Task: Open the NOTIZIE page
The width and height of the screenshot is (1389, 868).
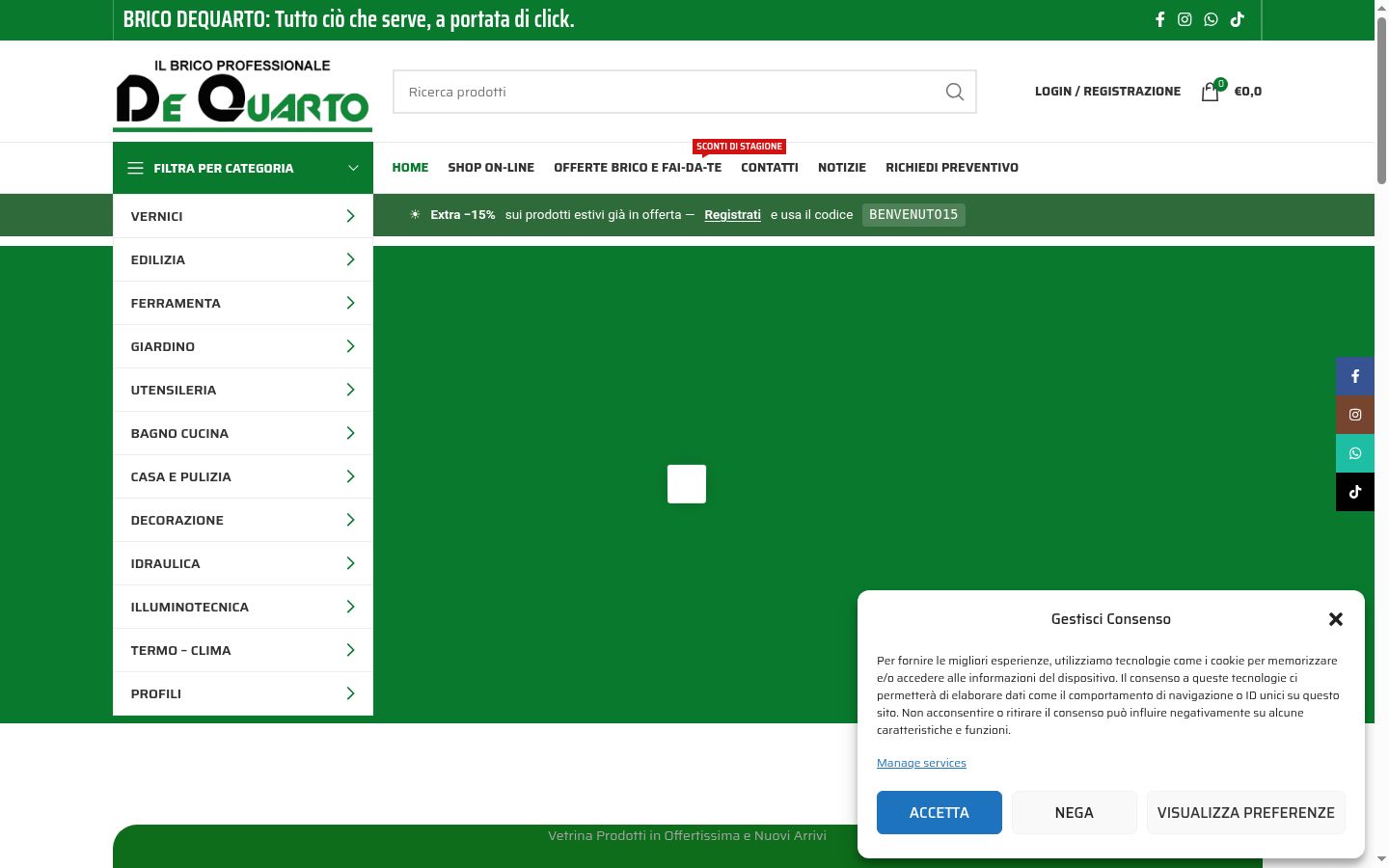Action: pos(842,168)
